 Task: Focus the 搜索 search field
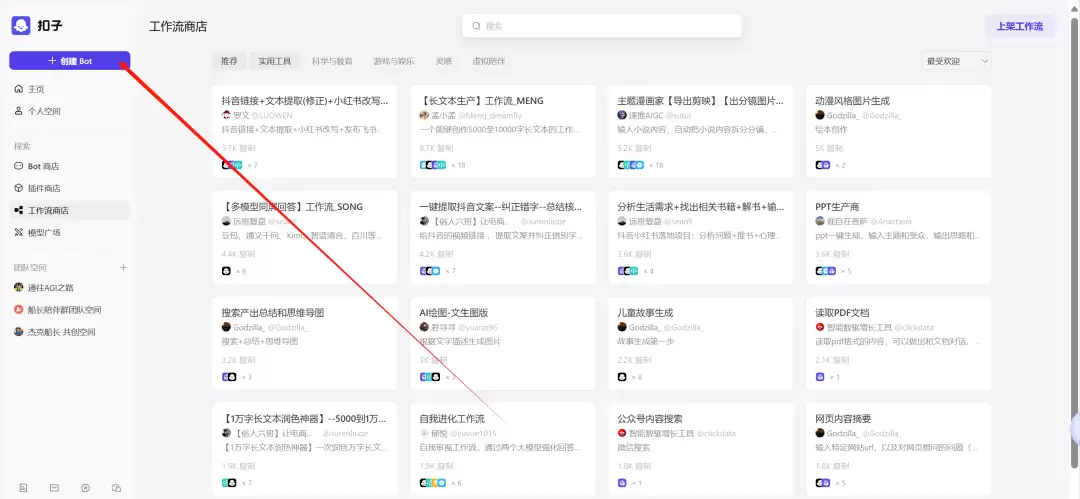tap(601, 26)
